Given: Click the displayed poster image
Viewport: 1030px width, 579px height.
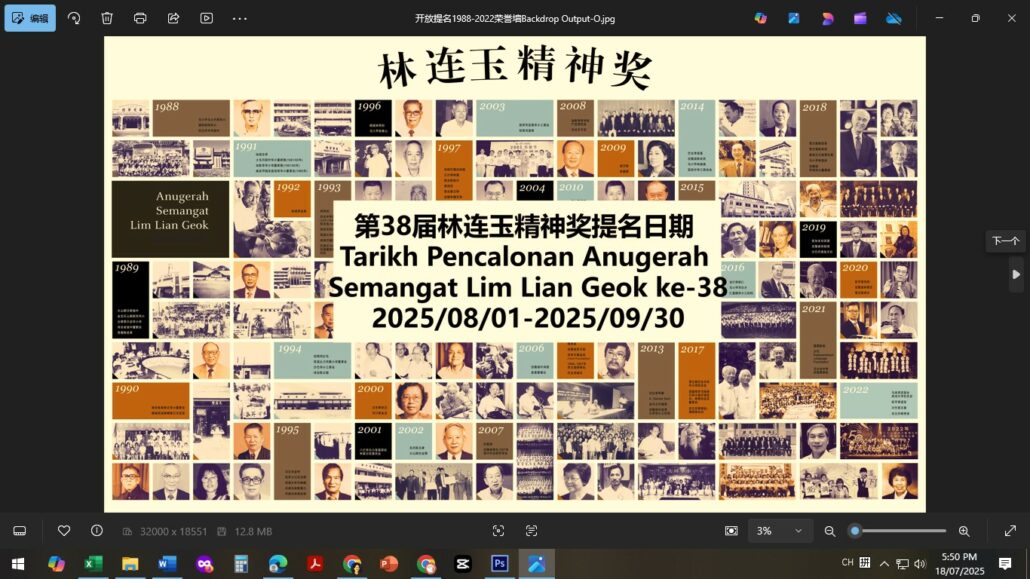Looking at the screenshot, I should 515,274.
